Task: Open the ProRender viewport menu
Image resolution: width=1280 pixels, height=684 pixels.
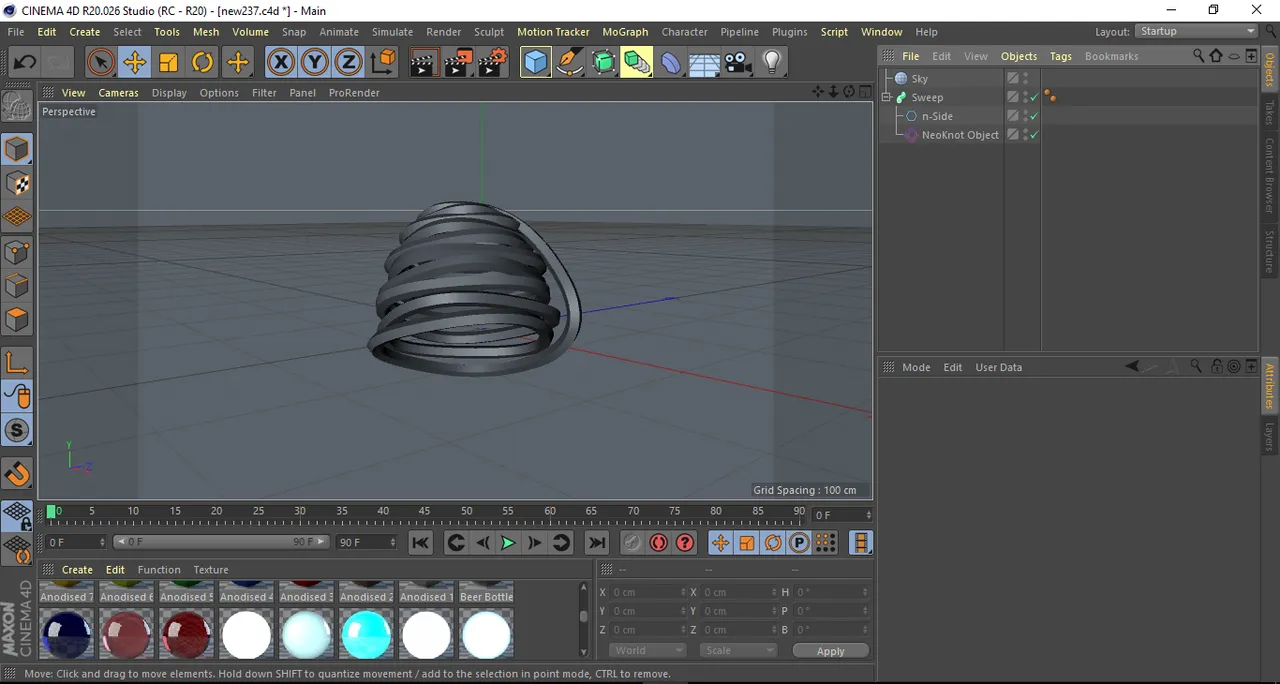Action: (354, 93)
